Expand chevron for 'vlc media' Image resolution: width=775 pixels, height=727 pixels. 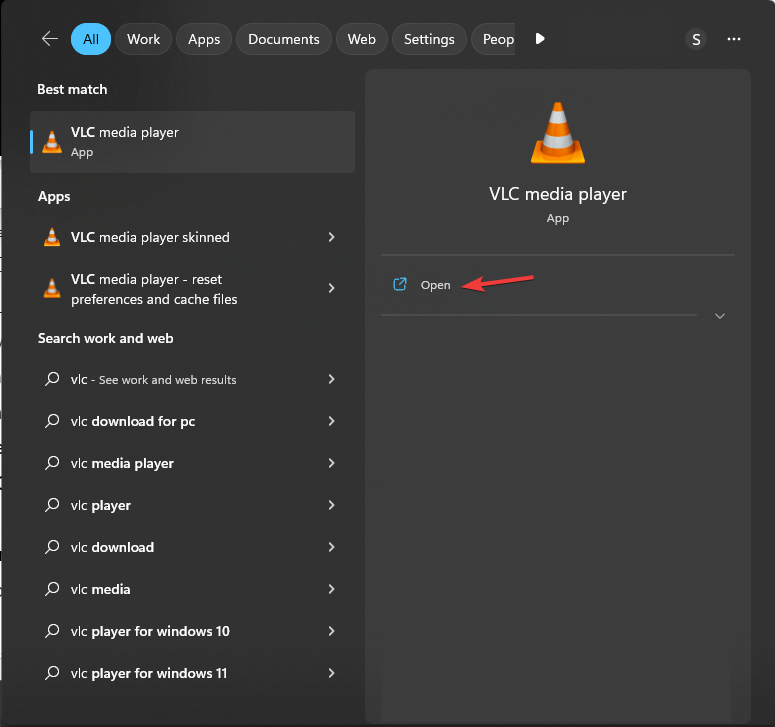[331, 589]
